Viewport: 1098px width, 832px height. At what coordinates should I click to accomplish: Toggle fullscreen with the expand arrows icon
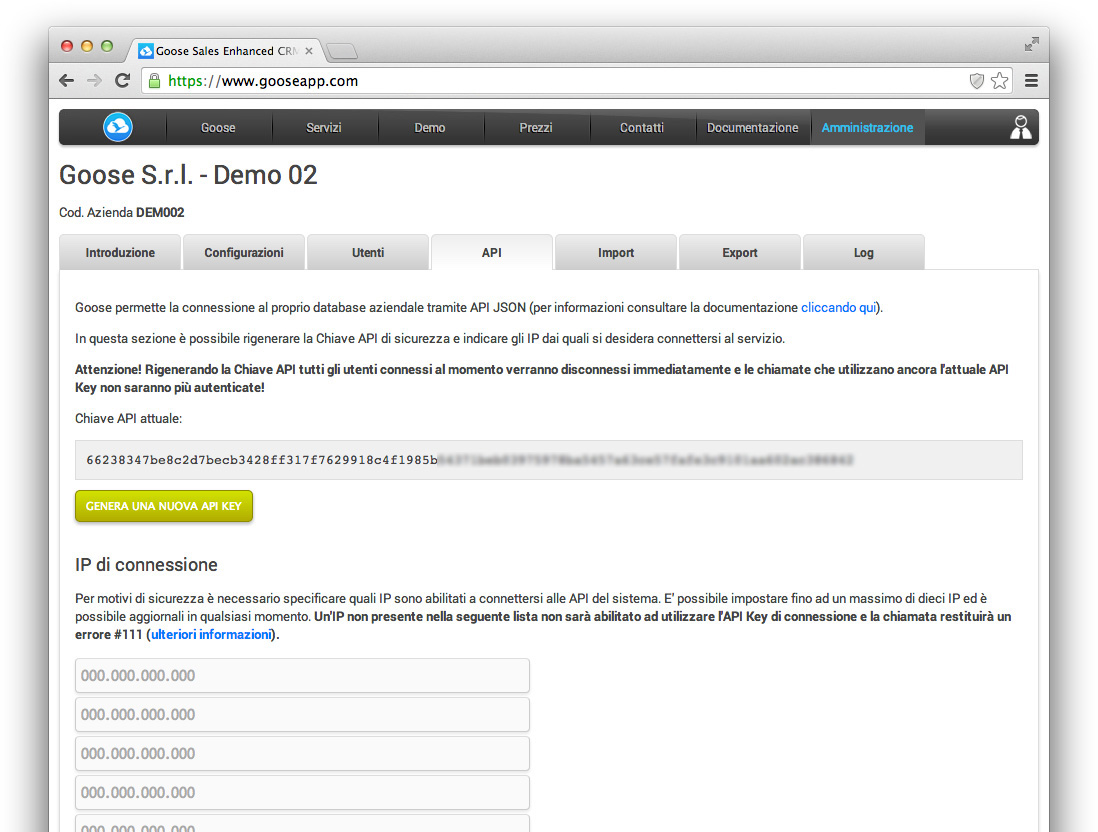[1031, 44]
